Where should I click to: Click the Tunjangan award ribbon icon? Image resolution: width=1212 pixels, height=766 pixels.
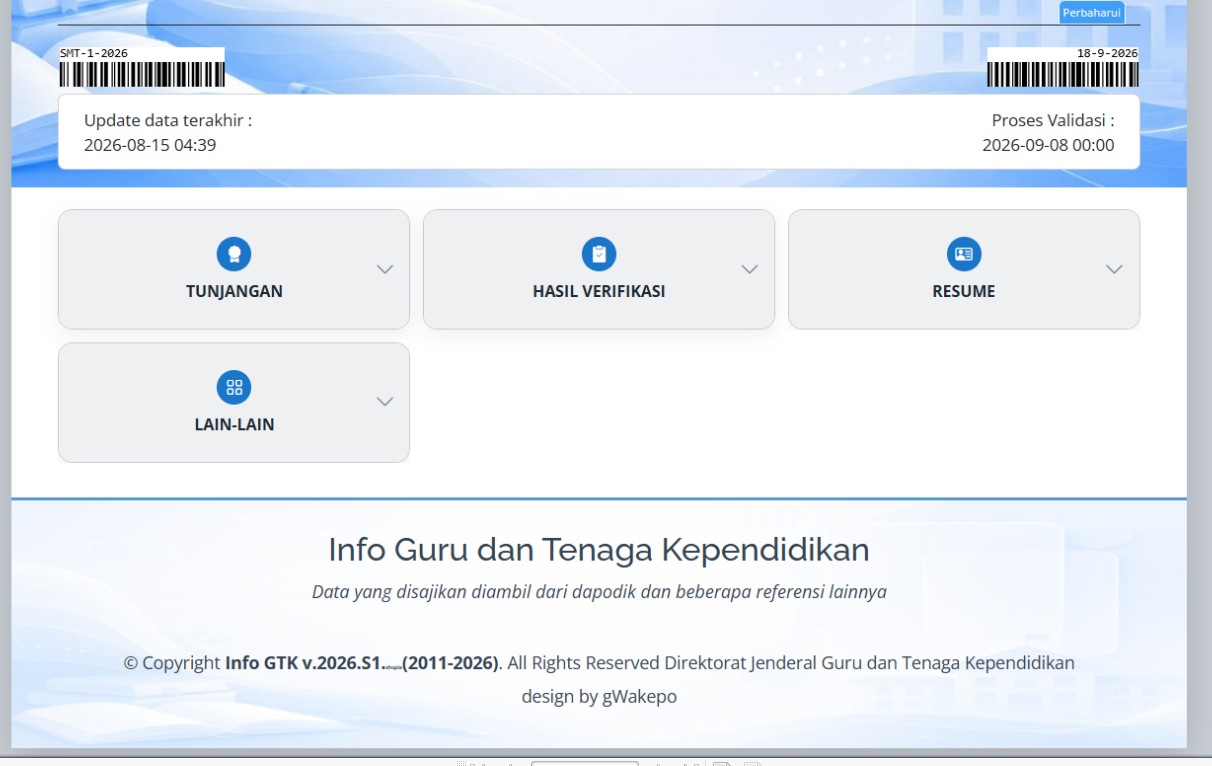pyautogui.click(x=234, y=254)
